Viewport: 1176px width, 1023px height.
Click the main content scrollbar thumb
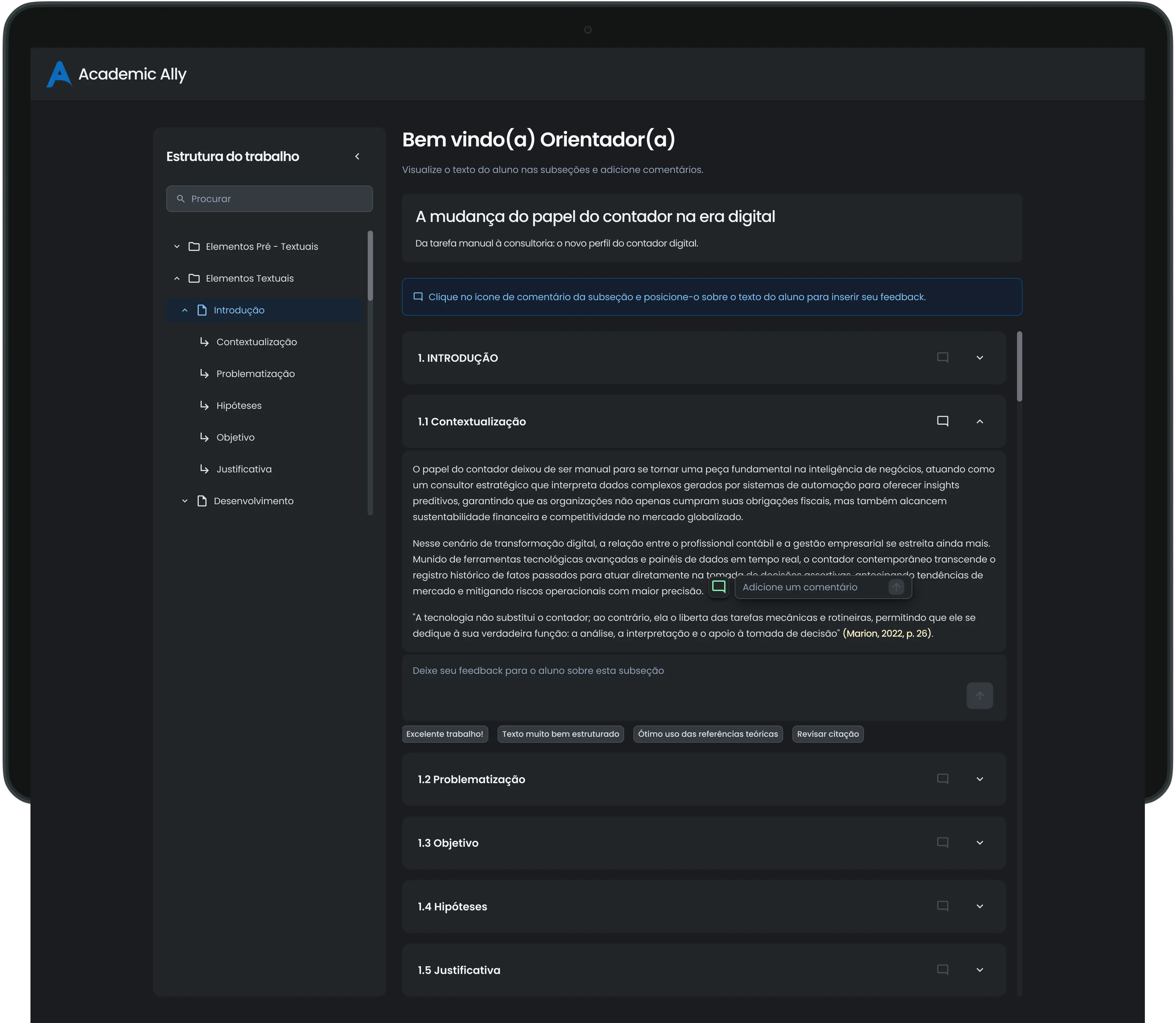(1020, 366)
